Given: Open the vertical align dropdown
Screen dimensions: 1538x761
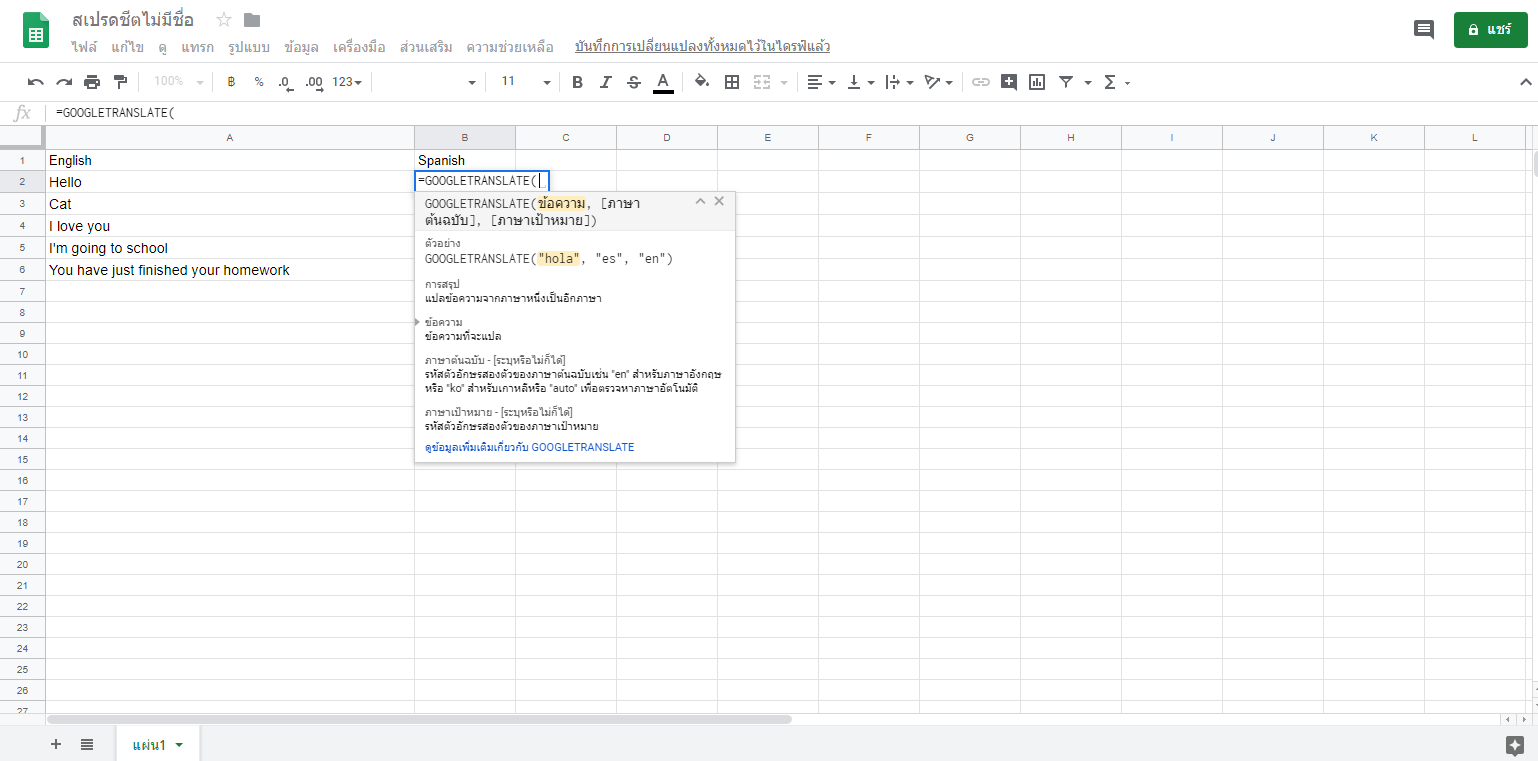Looking at the screenshot, I should coord(860,82).
